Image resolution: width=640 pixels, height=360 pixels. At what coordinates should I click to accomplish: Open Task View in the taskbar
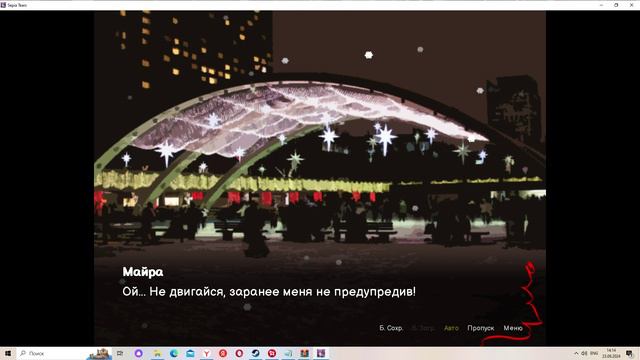(x=120, y=353)
